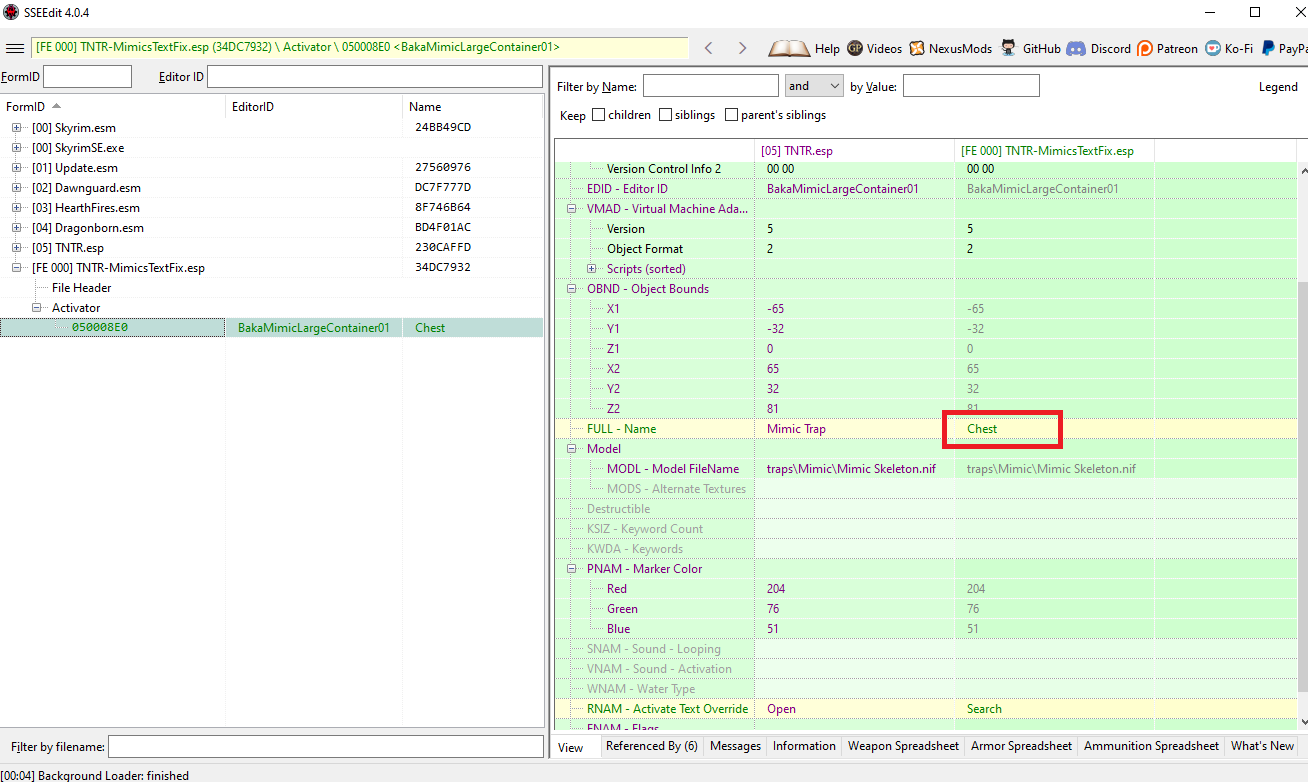The image size is (1308, 782).
Task: Click the Ko-Fi icon
Action: (x=1212, y=48)
